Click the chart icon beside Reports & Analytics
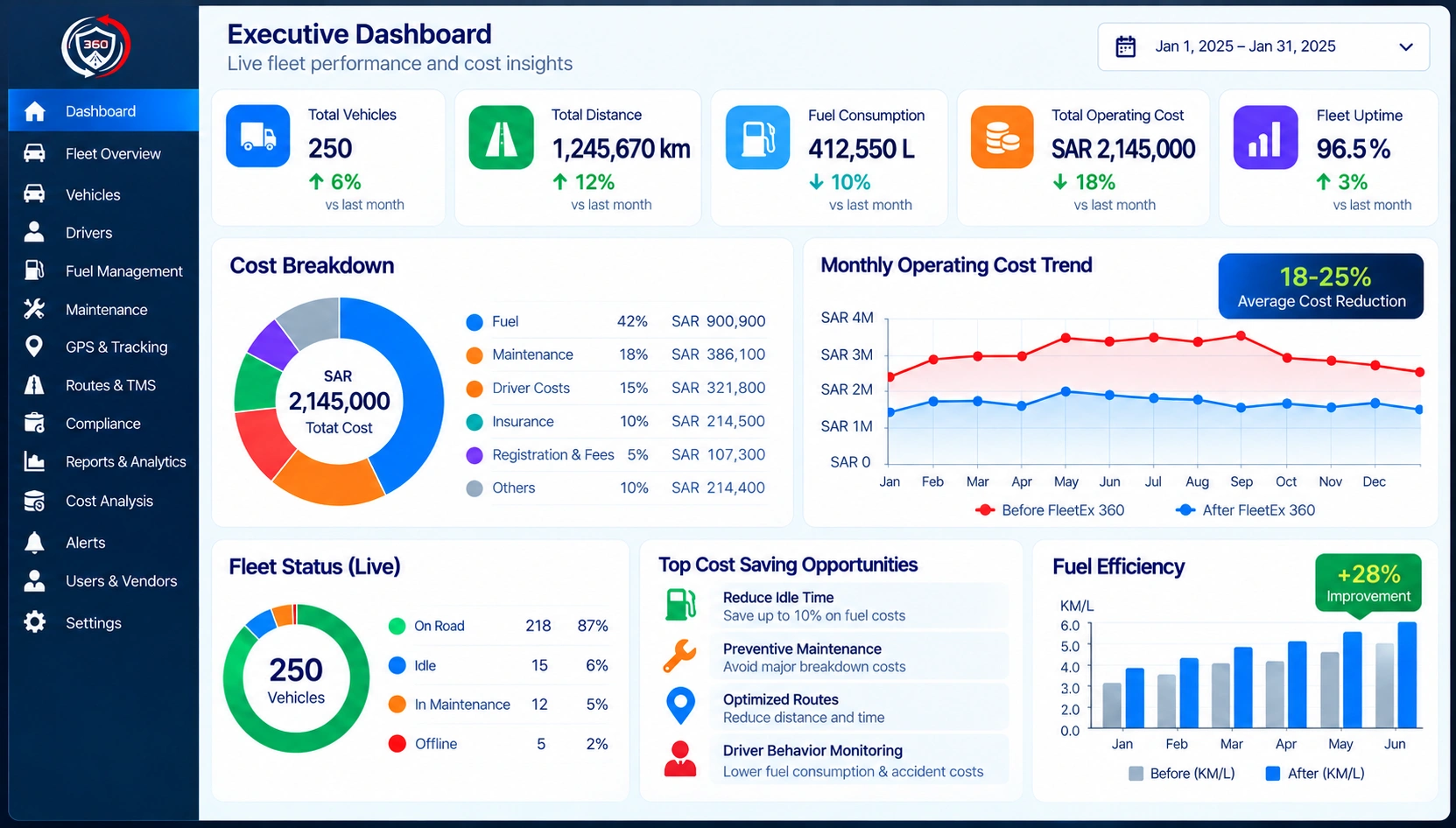This screenshot has width=1456, height=828. (34, 461)
